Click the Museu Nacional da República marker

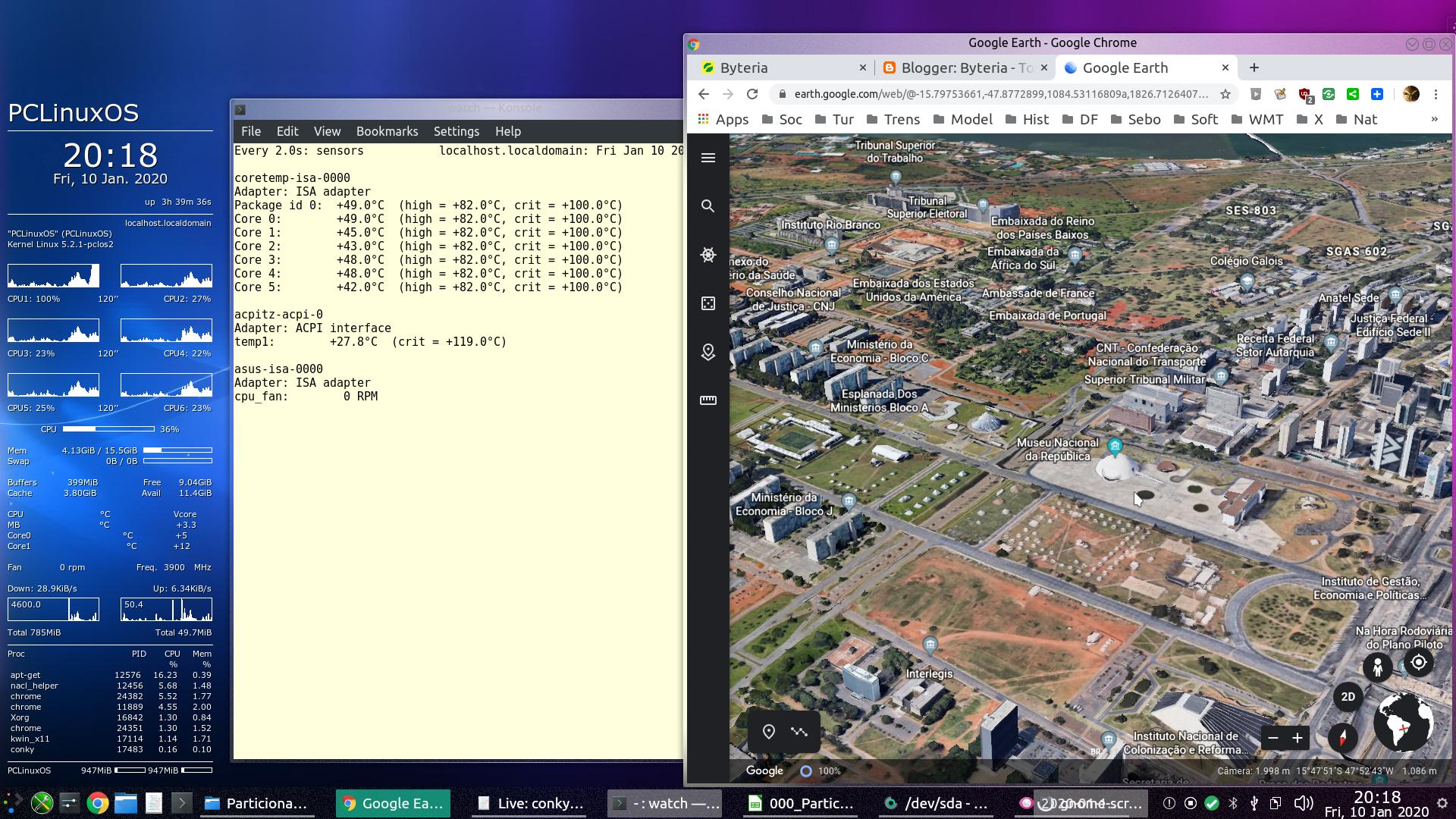(1115, 446)
